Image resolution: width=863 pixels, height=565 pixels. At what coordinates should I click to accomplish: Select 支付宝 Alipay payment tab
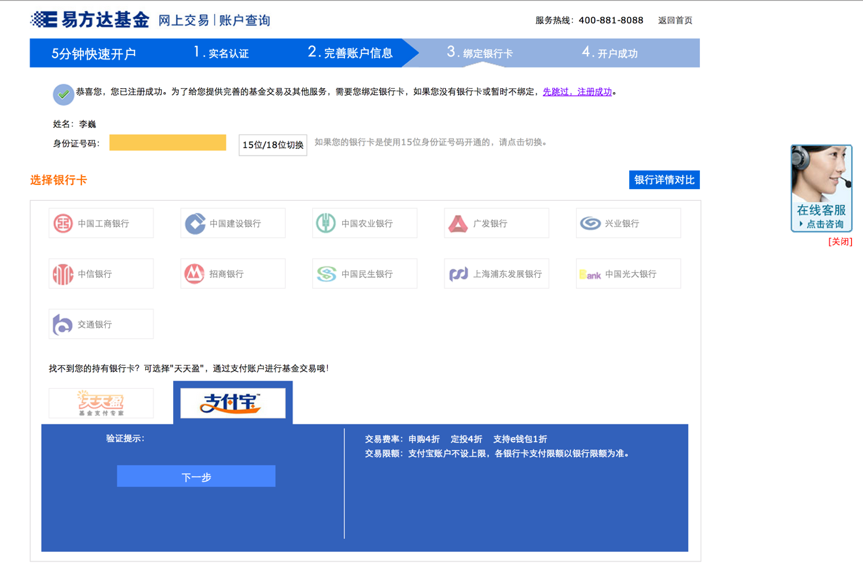233,403
